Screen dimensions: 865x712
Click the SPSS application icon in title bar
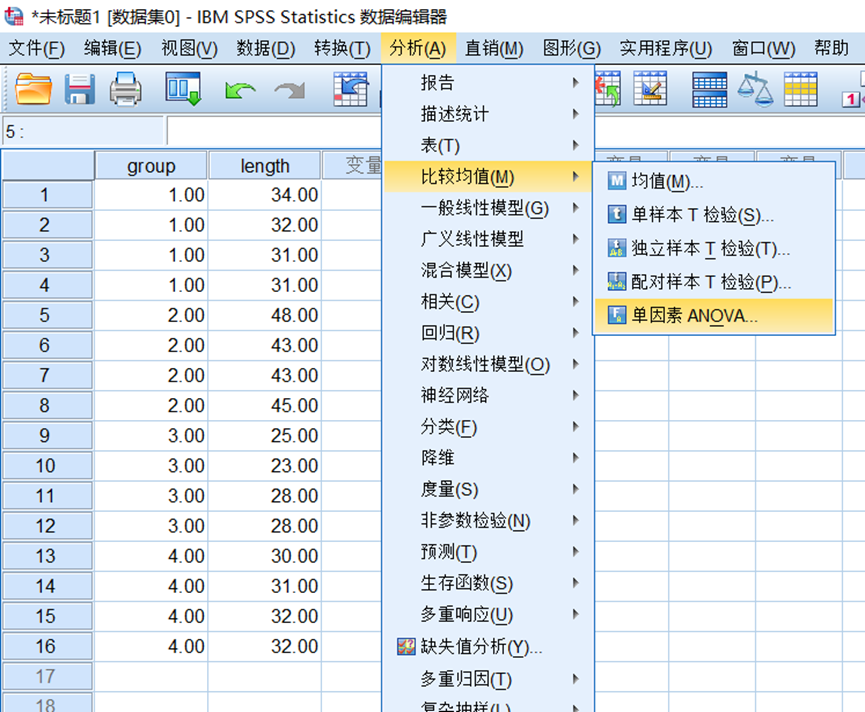point(14,17)
